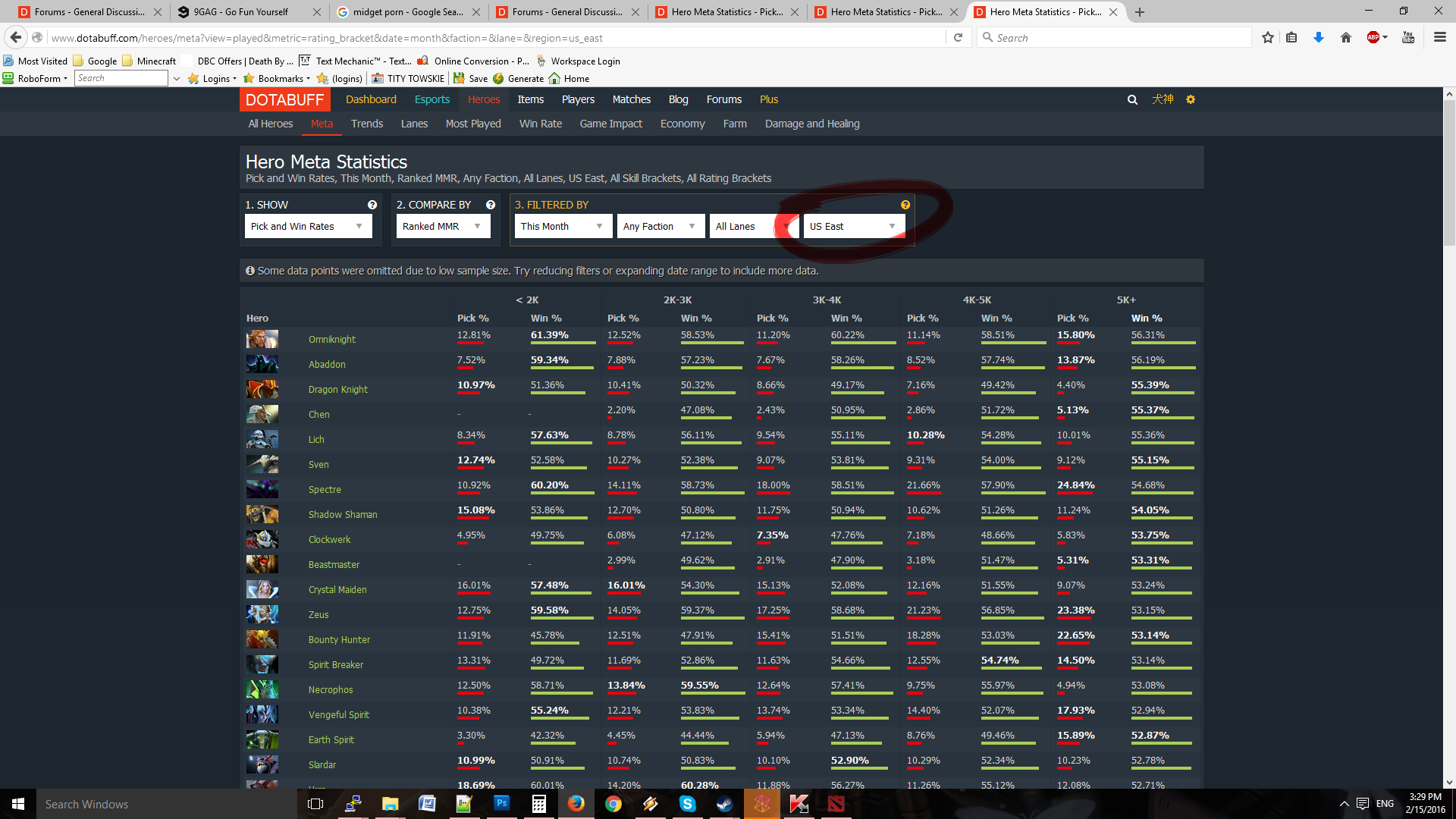Open the Bounty Hunter hero link
The width and height of the screenshot is (1456, 819).
pos(339,639)
